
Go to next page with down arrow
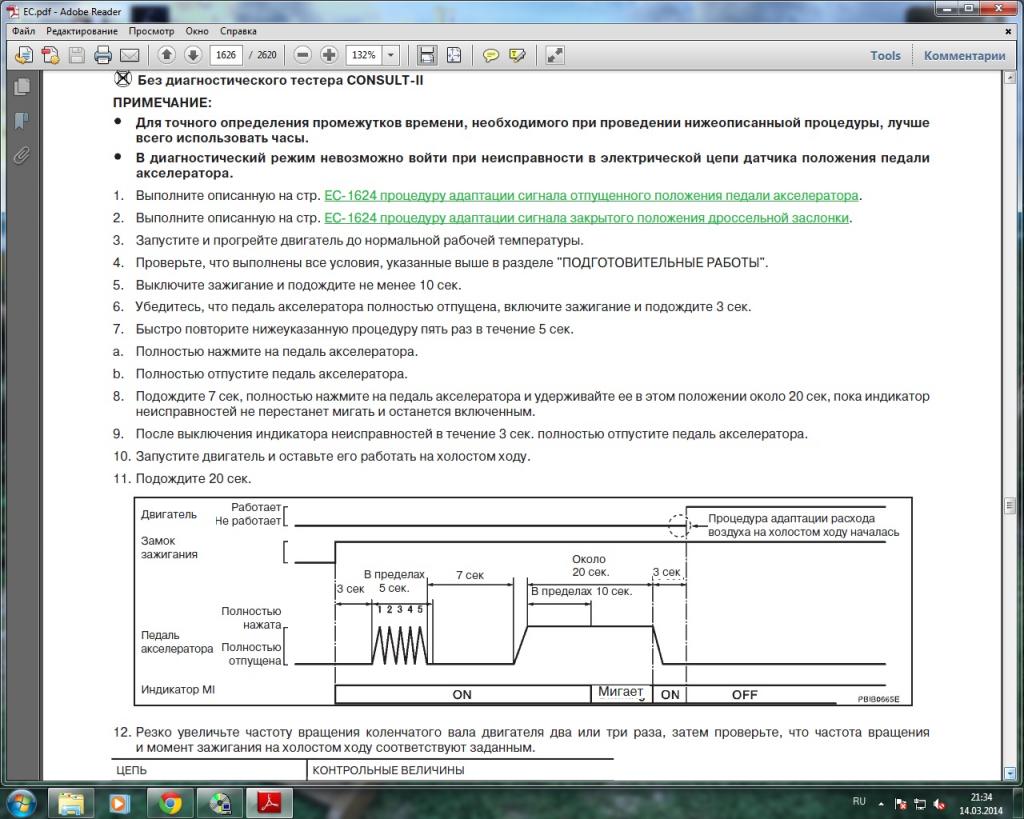pyautogui.click(x=193, y=55)
